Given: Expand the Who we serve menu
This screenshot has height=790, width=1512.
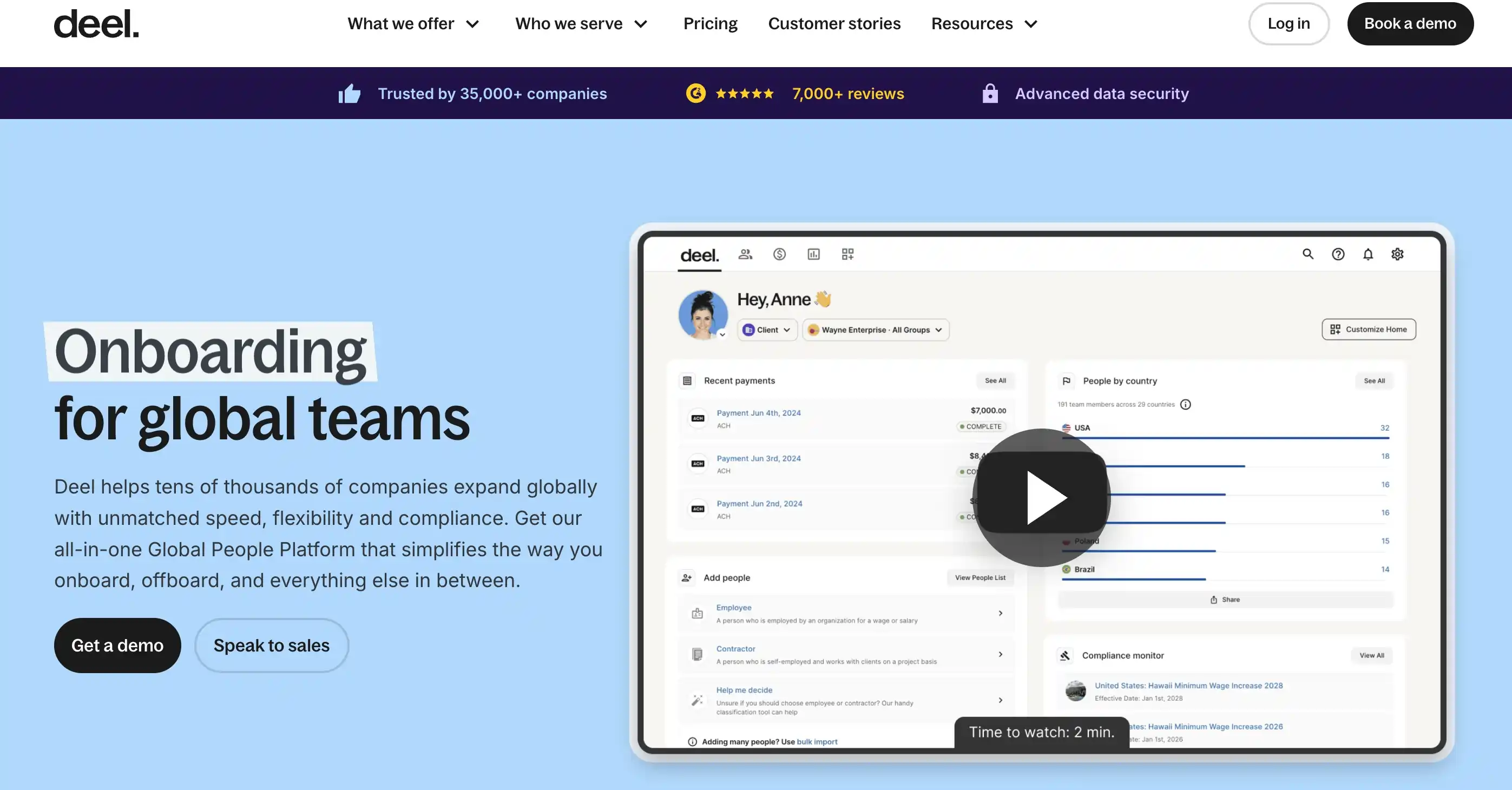Looking at the screenshot, I should [x=582, y=23].
